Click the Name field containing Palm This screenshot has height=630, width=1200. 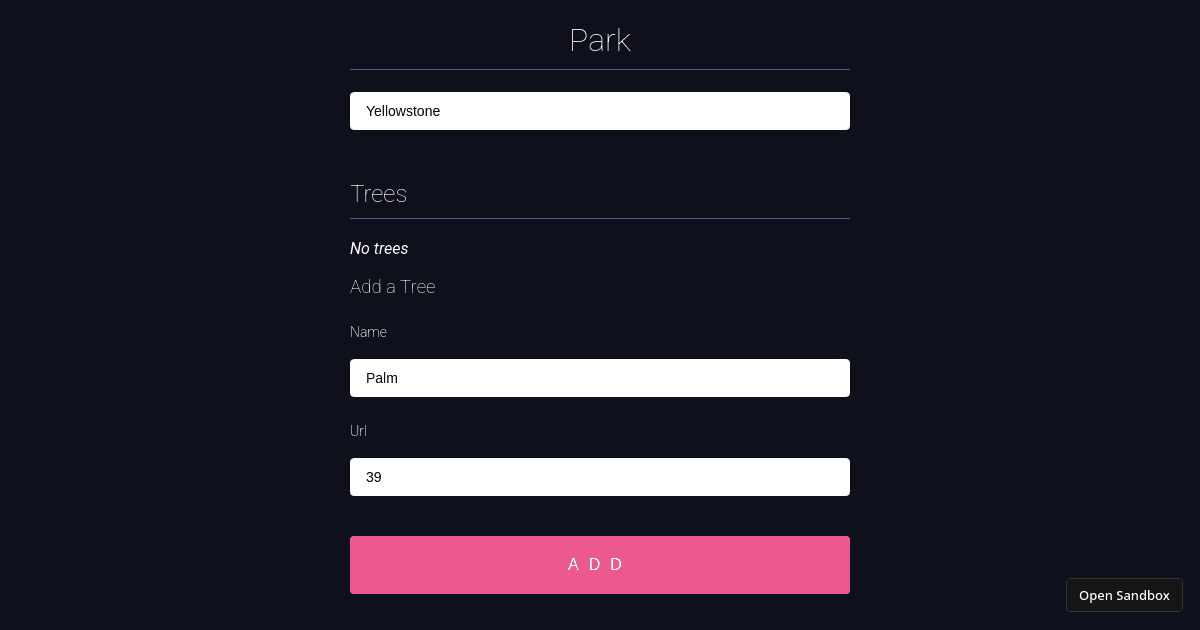[600, 378]
